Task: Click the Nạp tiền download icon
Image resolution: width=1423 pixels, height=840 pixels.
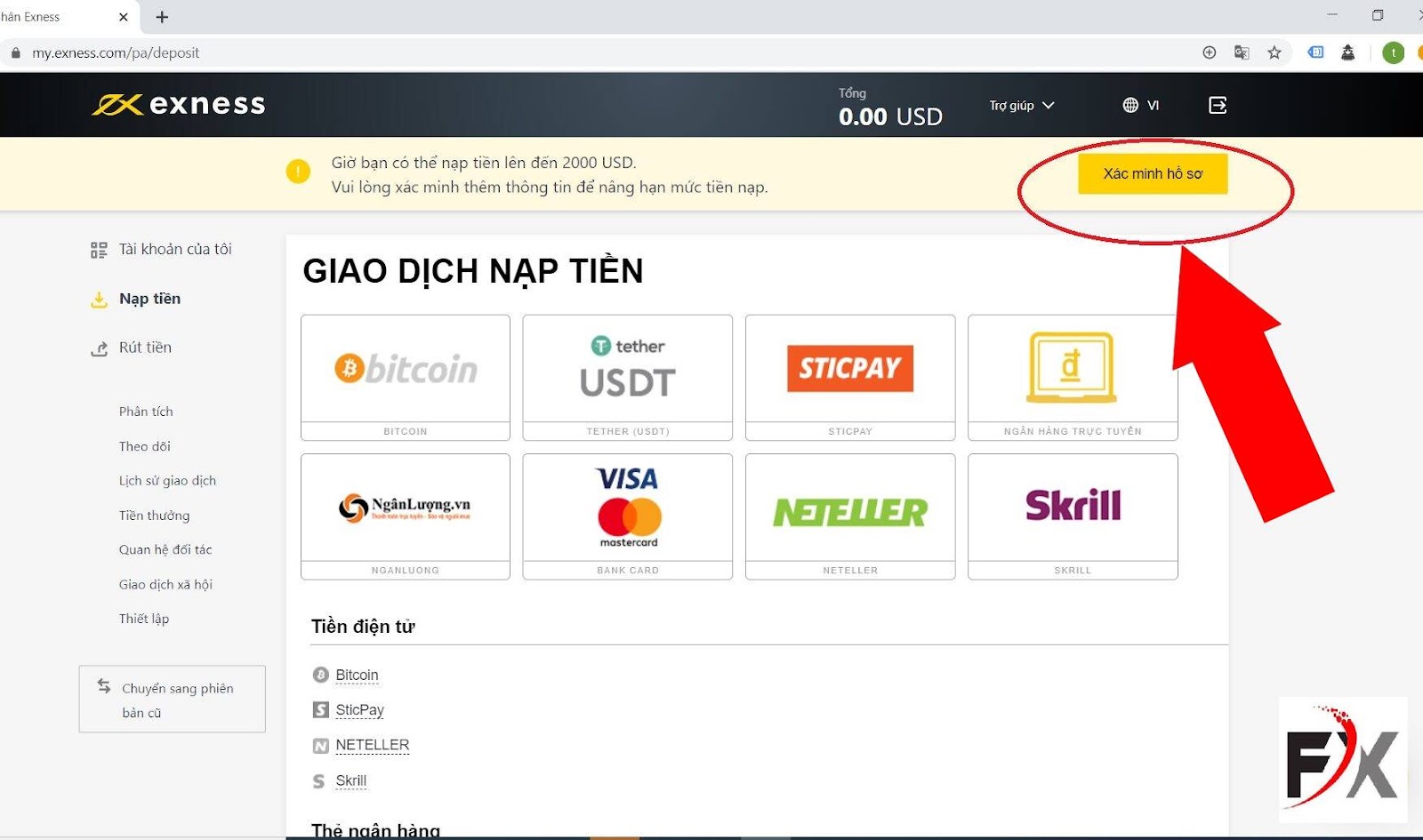Action: (99, 300)
